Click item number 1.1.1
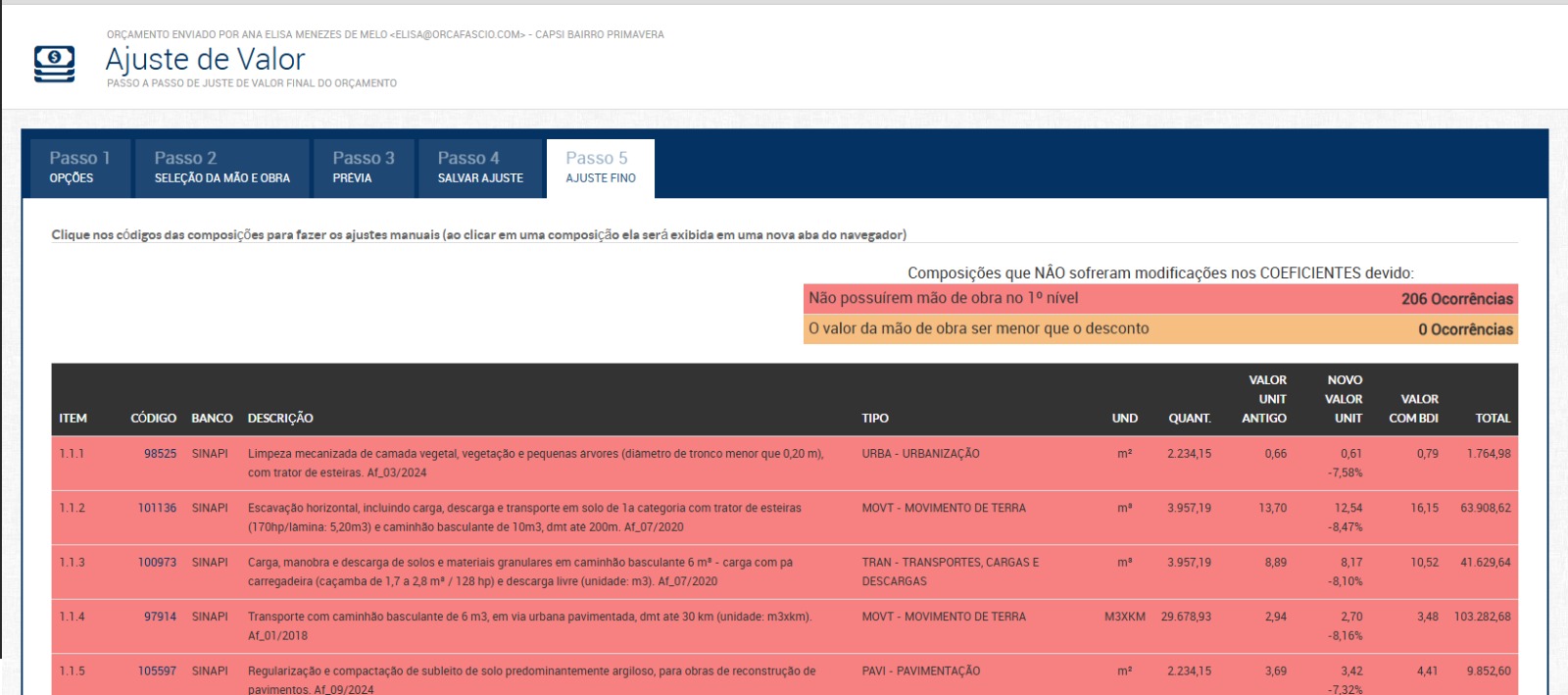 [72, 454]
